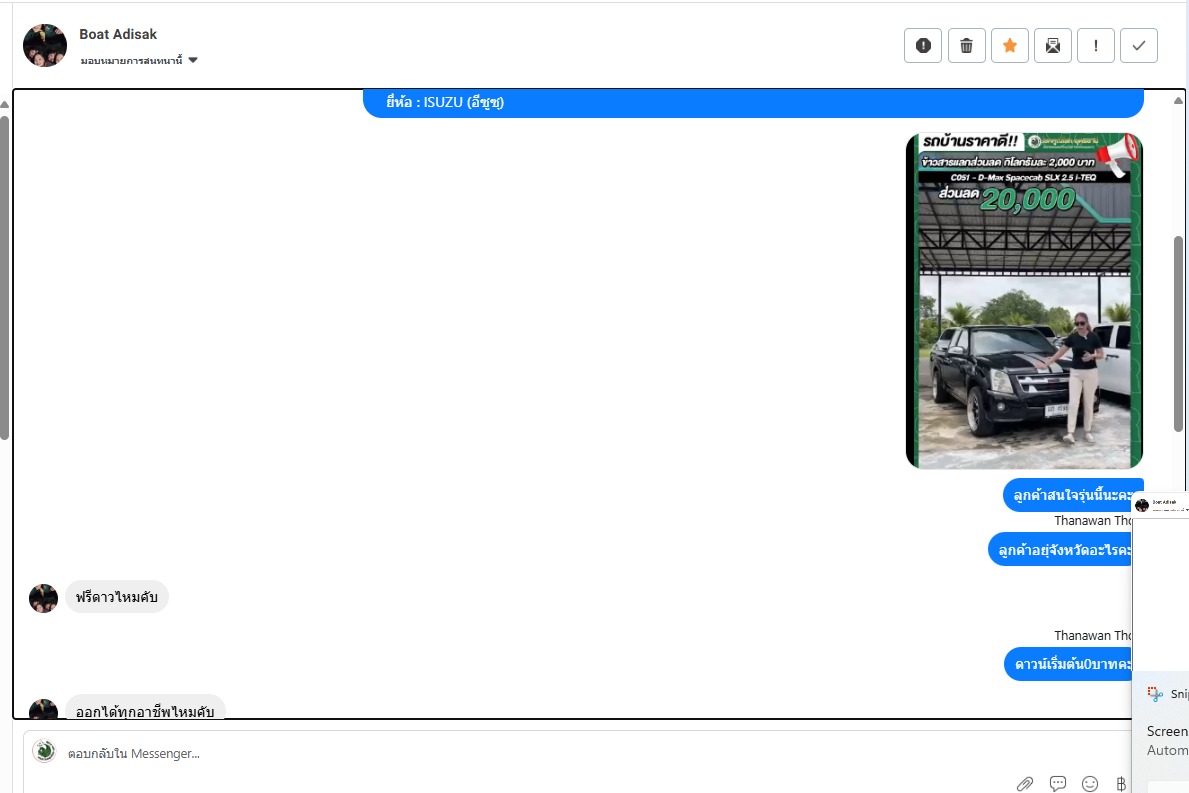Open Boat Adisak profile avatar in header
Viewport: 1189px width, 793px height.
pyautogui.click(x=45, y=45)
